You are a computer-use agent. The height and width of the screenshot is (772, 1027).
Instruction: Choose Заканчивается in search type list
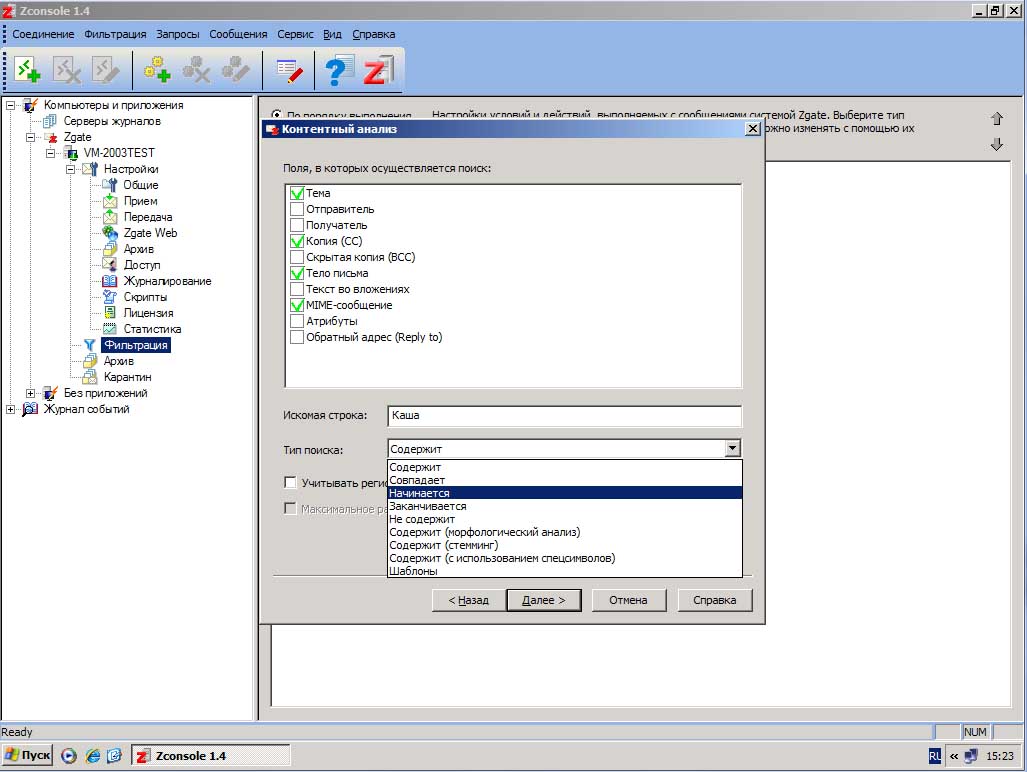click(565, 506)
